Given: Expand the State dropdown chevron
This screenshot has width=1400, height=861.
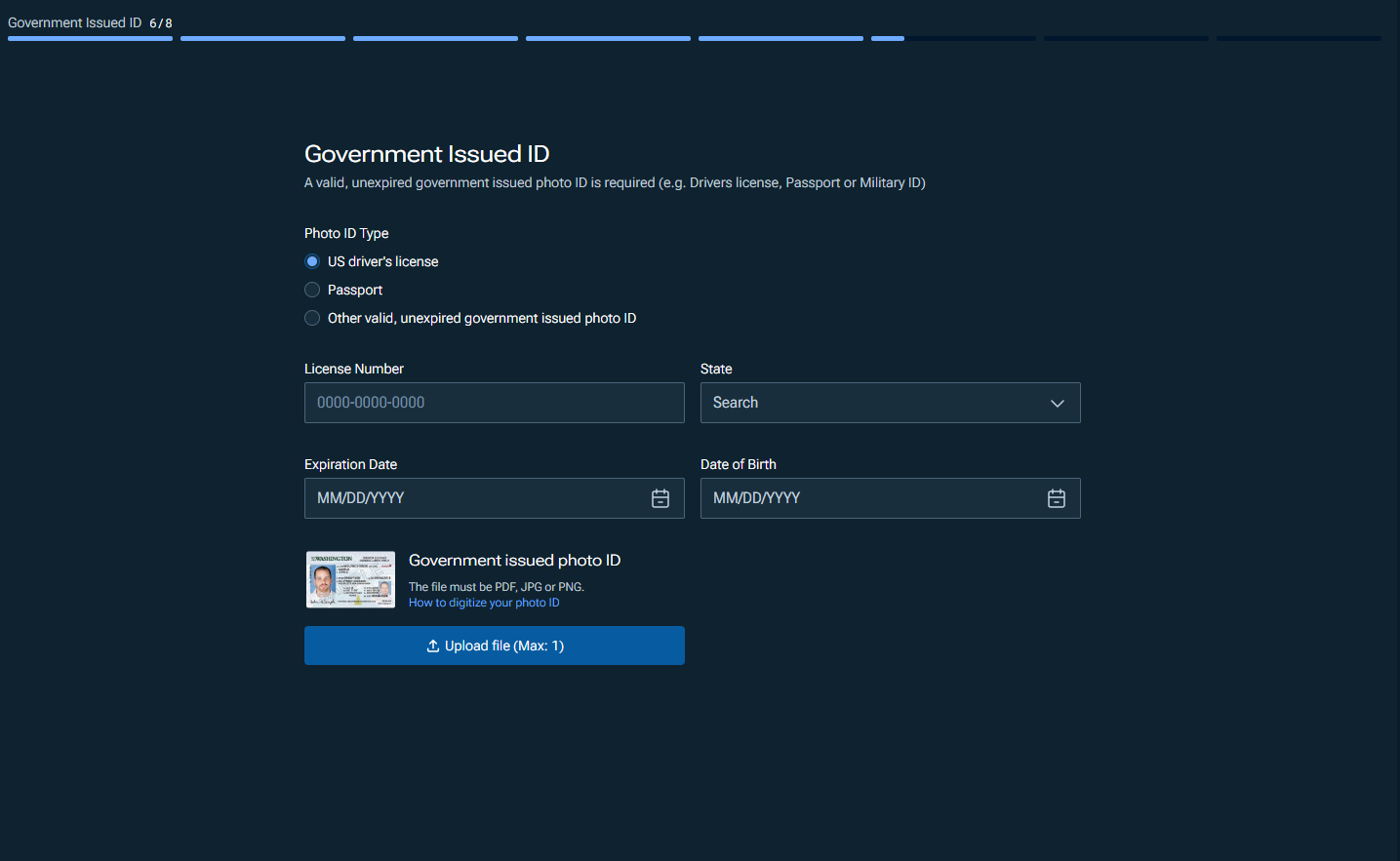Looking at the screenshot, I should pos(1058,403).
